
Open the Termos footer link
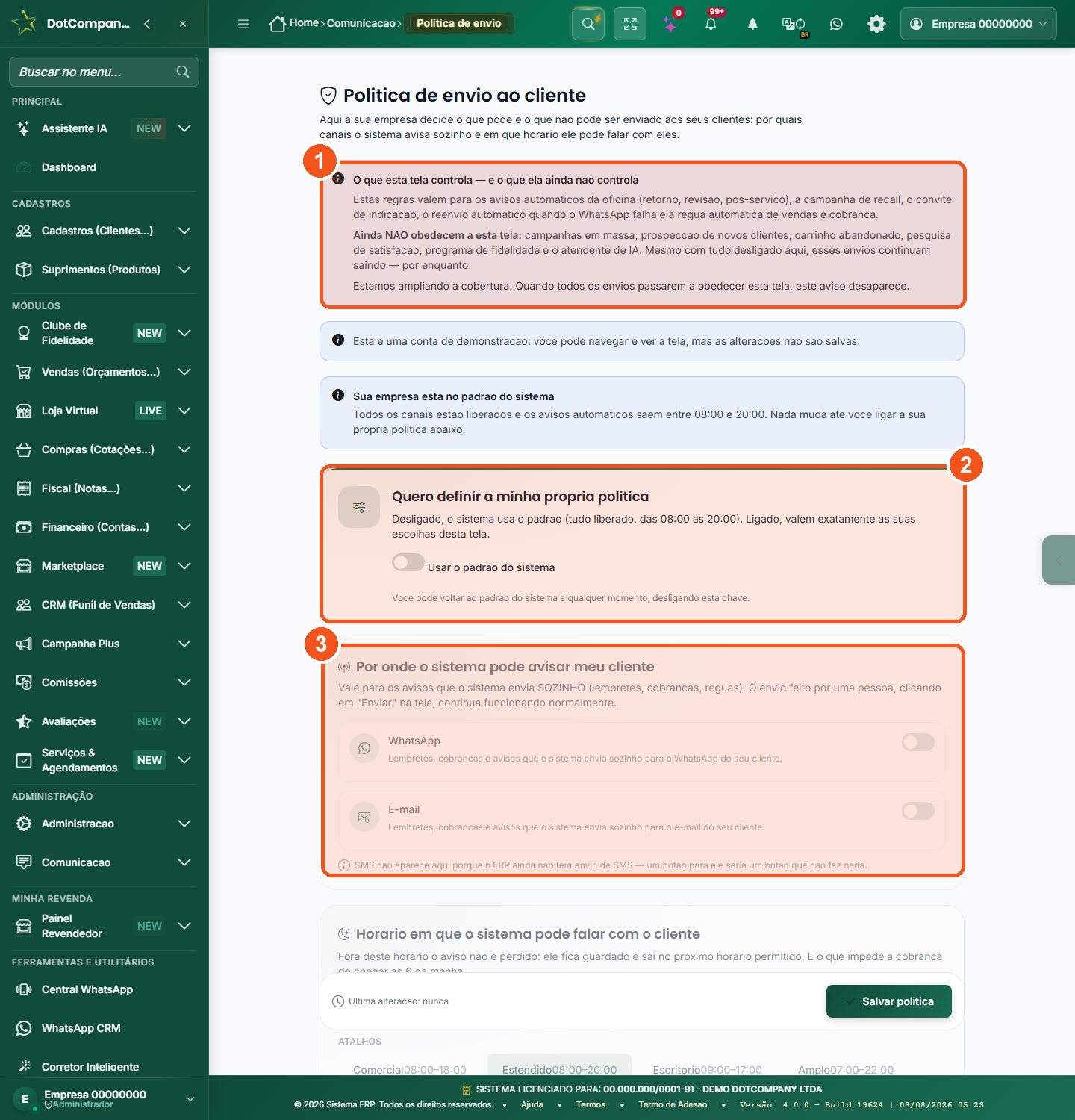click(591, 1104)
